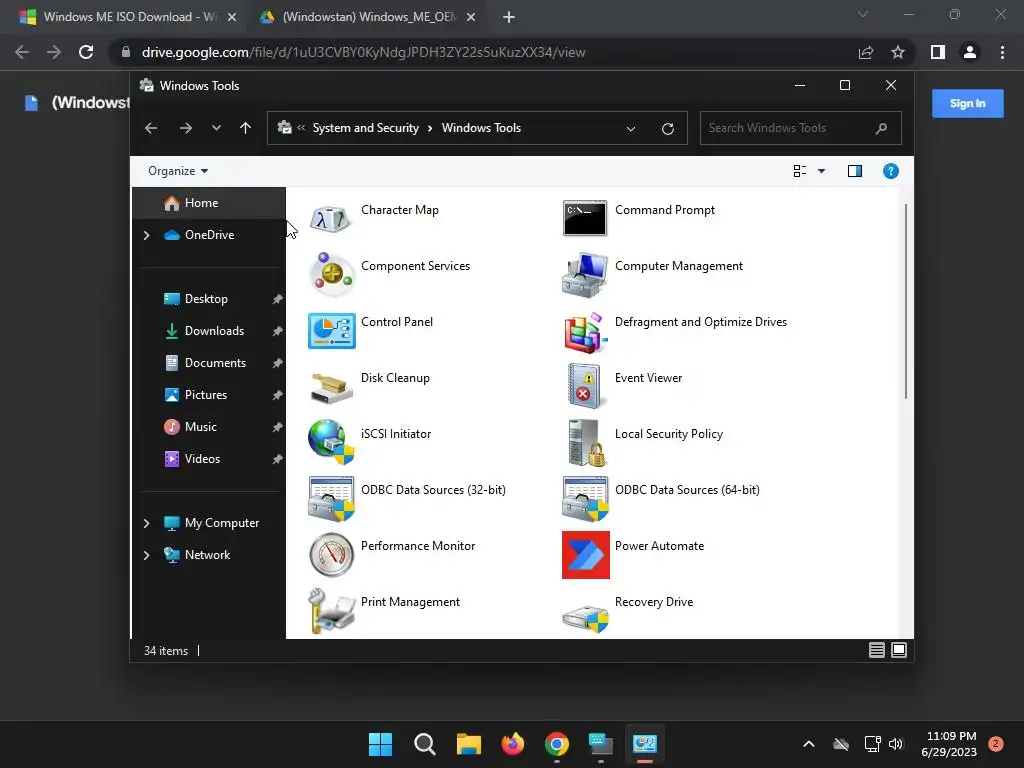This screenshot has width=1024, height=768.
Task: Open the Chrome three-dot menu
Action: tap(1002, 52)
